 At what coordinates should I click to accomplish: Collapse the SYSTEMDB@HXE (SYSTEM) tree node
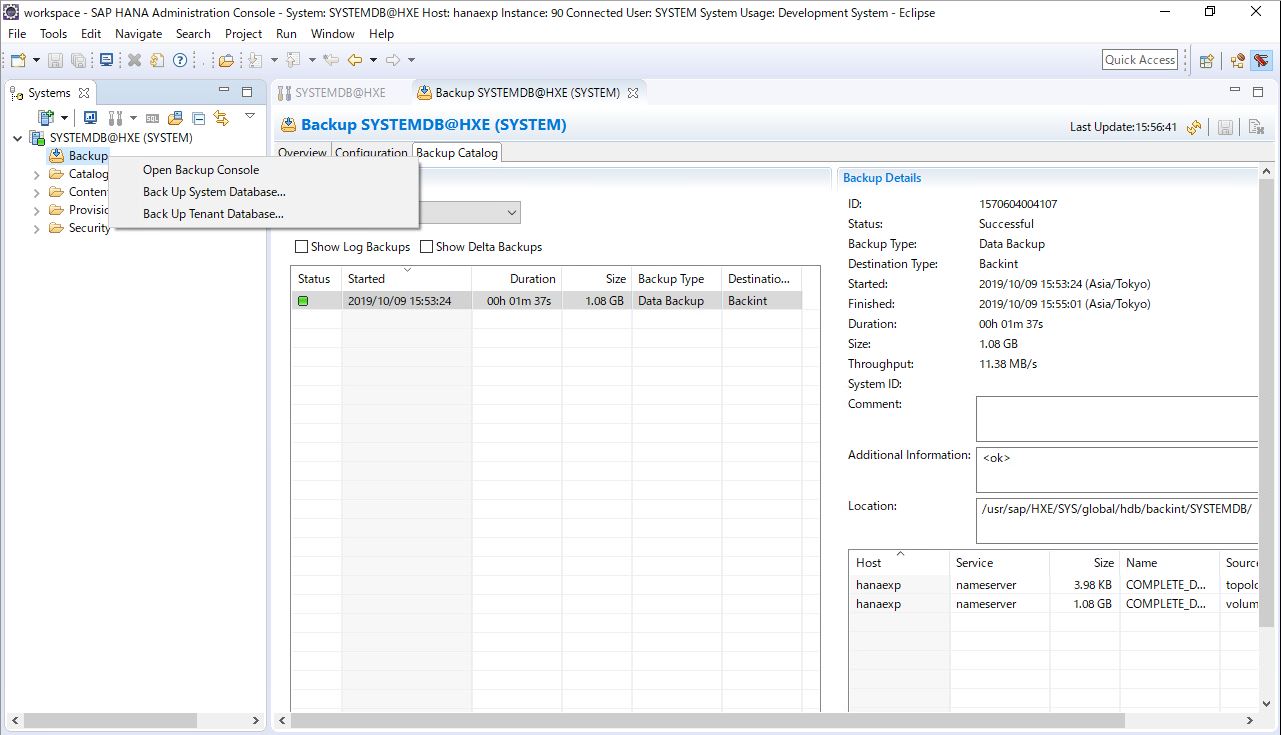(17, 138)
